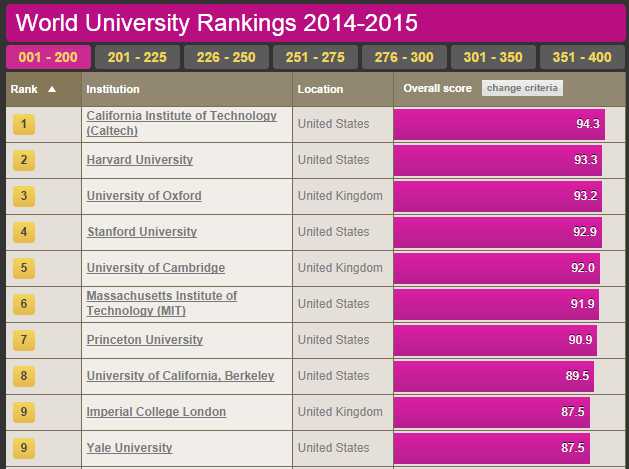Open California Institute of Technology (Caltech) link

point(182,123)
